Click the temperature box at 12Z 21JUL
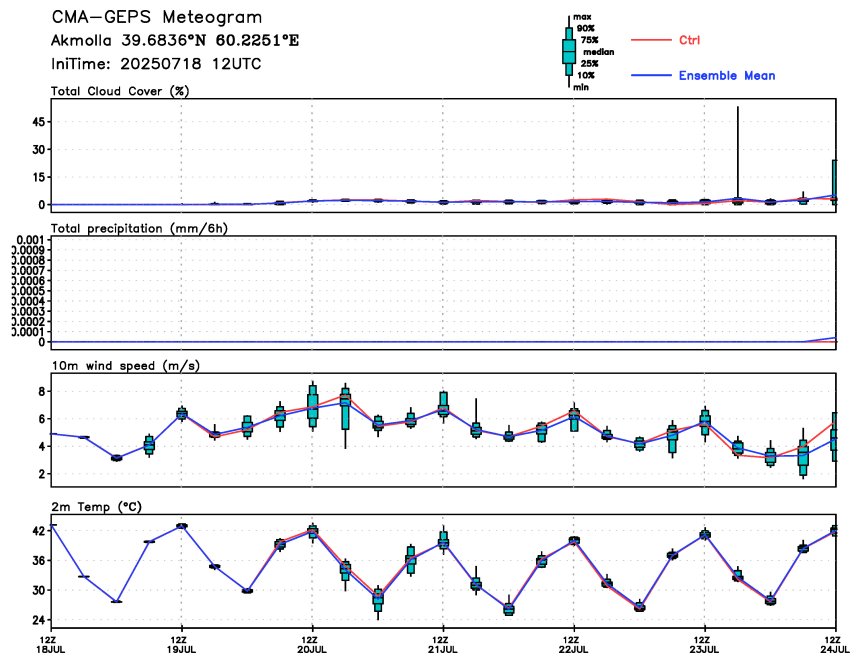The width and height of the screenshot is (860, 665). point(443,540)
